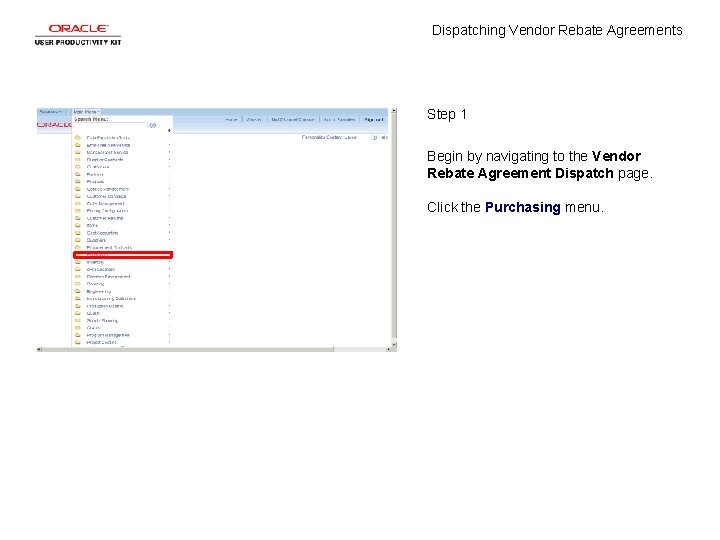Click the Sign out link
This screenshot has width=720, height=540.
pos(373,119)
